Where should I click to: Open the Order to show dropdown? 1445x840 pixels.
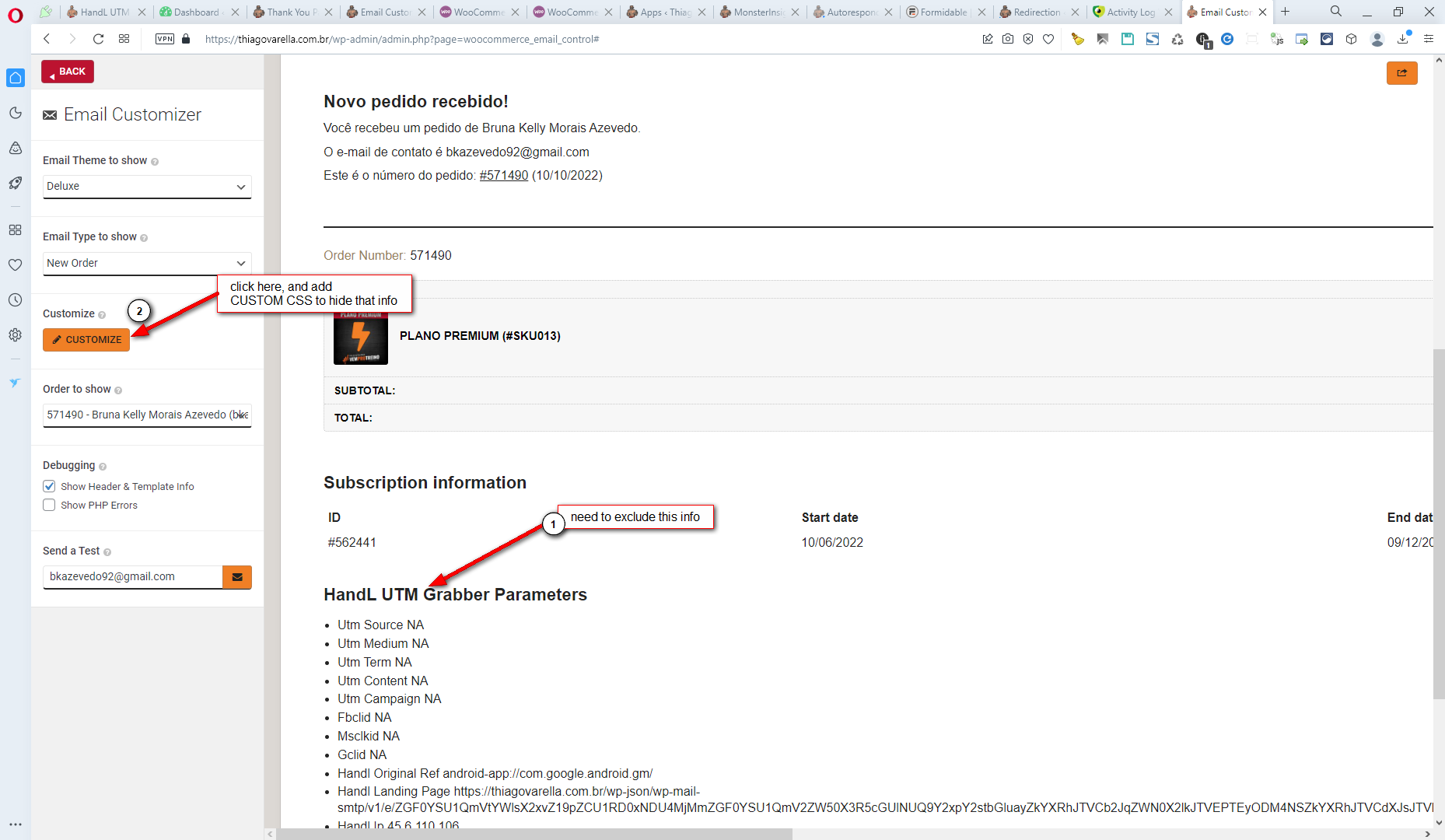point(147,415)
